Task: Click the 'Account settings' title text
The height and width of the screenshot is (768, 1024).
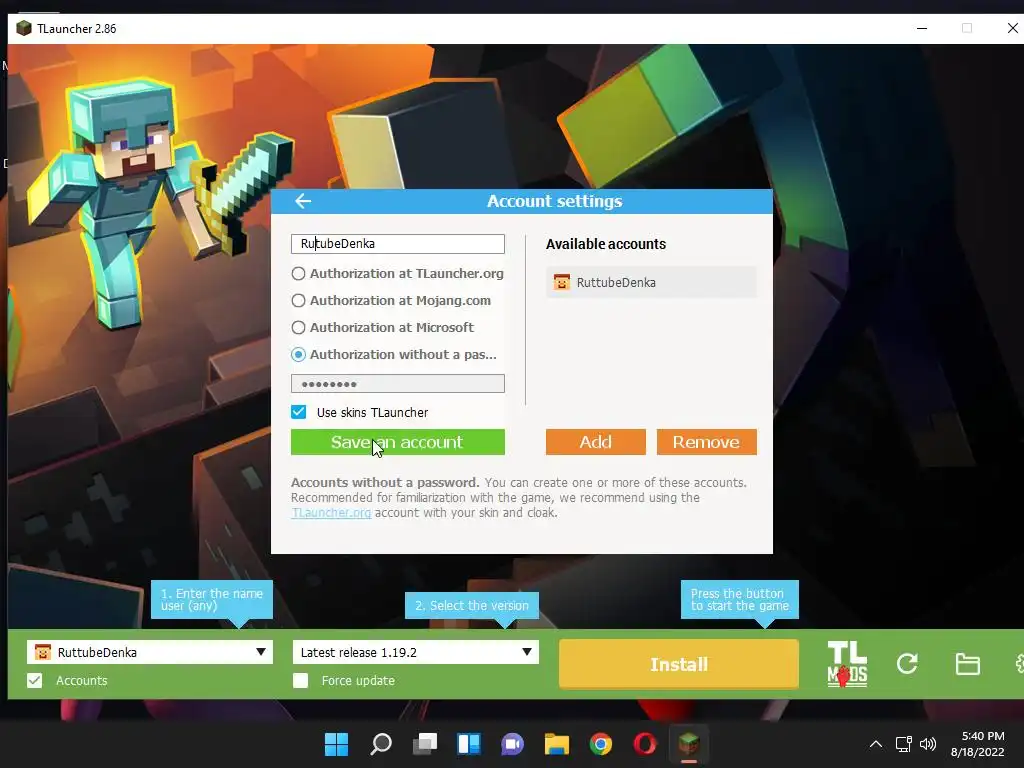Action: click(x=554, y=201)
